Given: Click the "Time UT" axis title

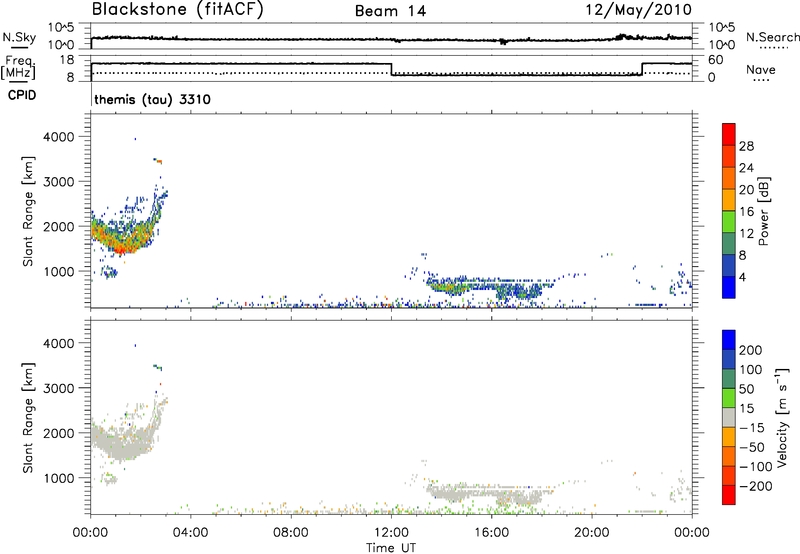Looking at the screenshot, I should click(391, 547).
